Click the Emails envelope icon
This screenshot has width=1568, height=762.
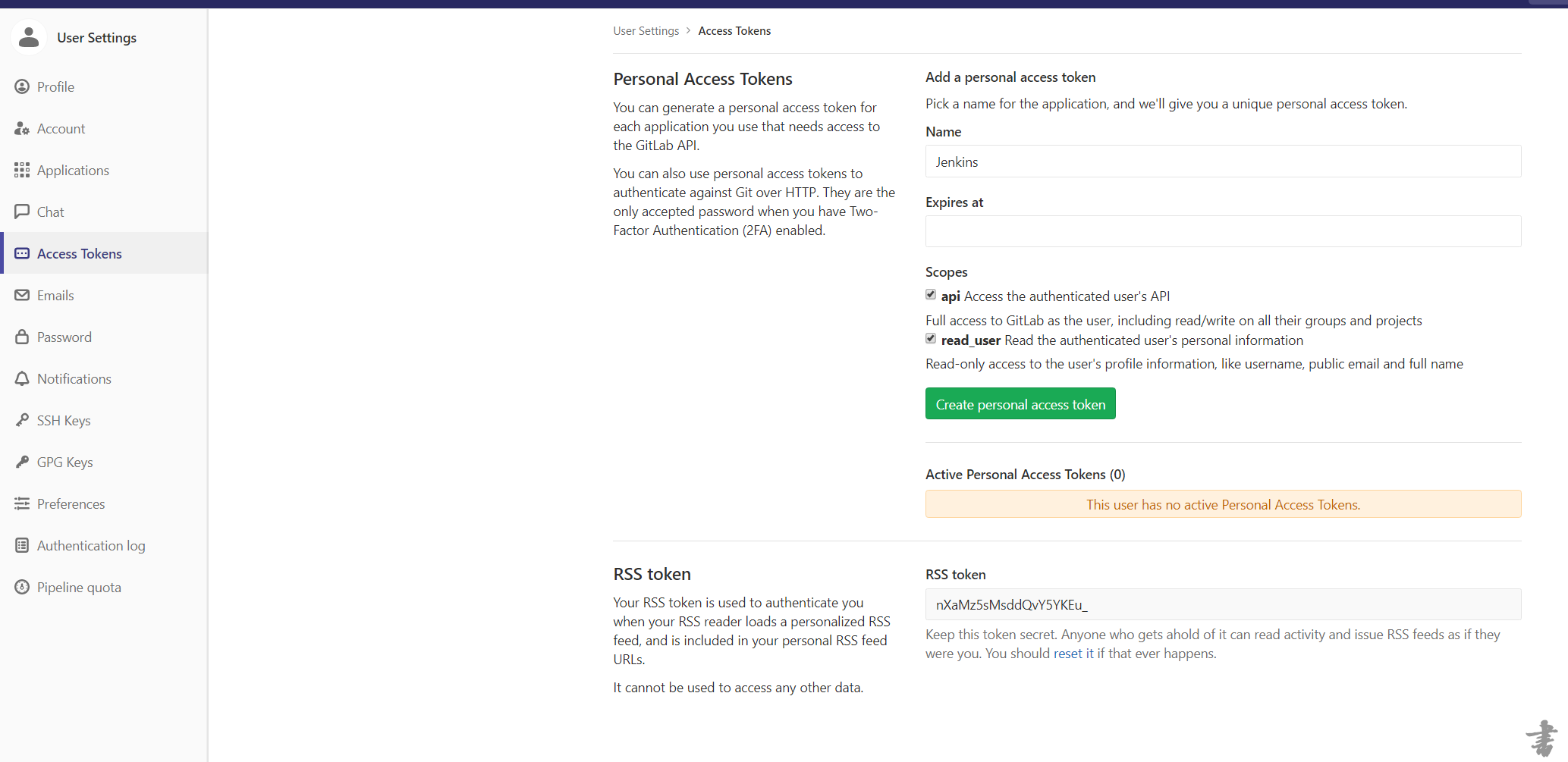tap(22, 295)
